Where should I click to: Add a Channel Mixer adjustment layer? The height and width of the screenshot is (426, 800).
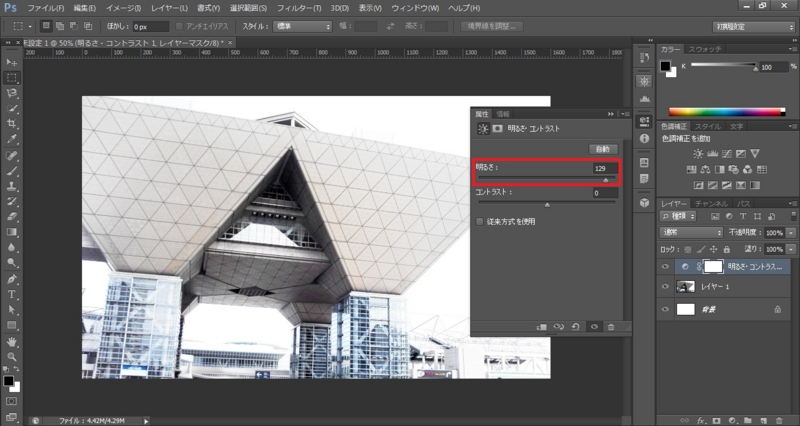point(747,169)
